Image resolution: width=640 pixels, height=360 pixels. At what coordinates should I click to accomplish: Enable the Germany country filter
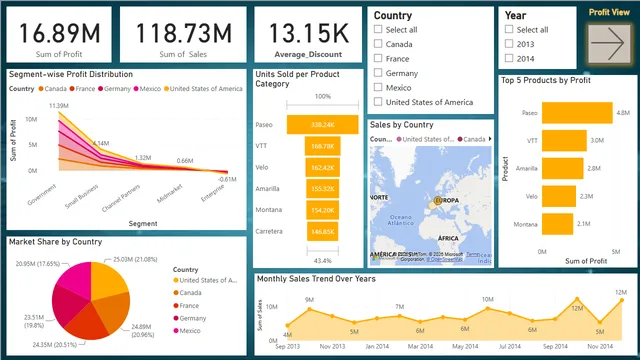tap(378, 73)
